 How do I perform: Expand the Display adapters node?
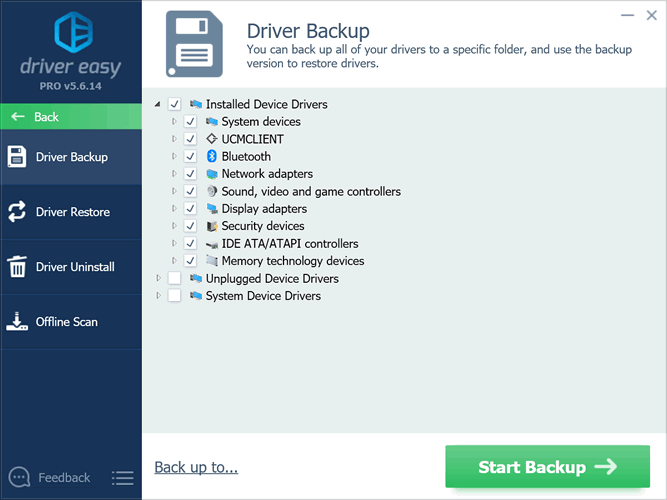[x=174, y=209]
